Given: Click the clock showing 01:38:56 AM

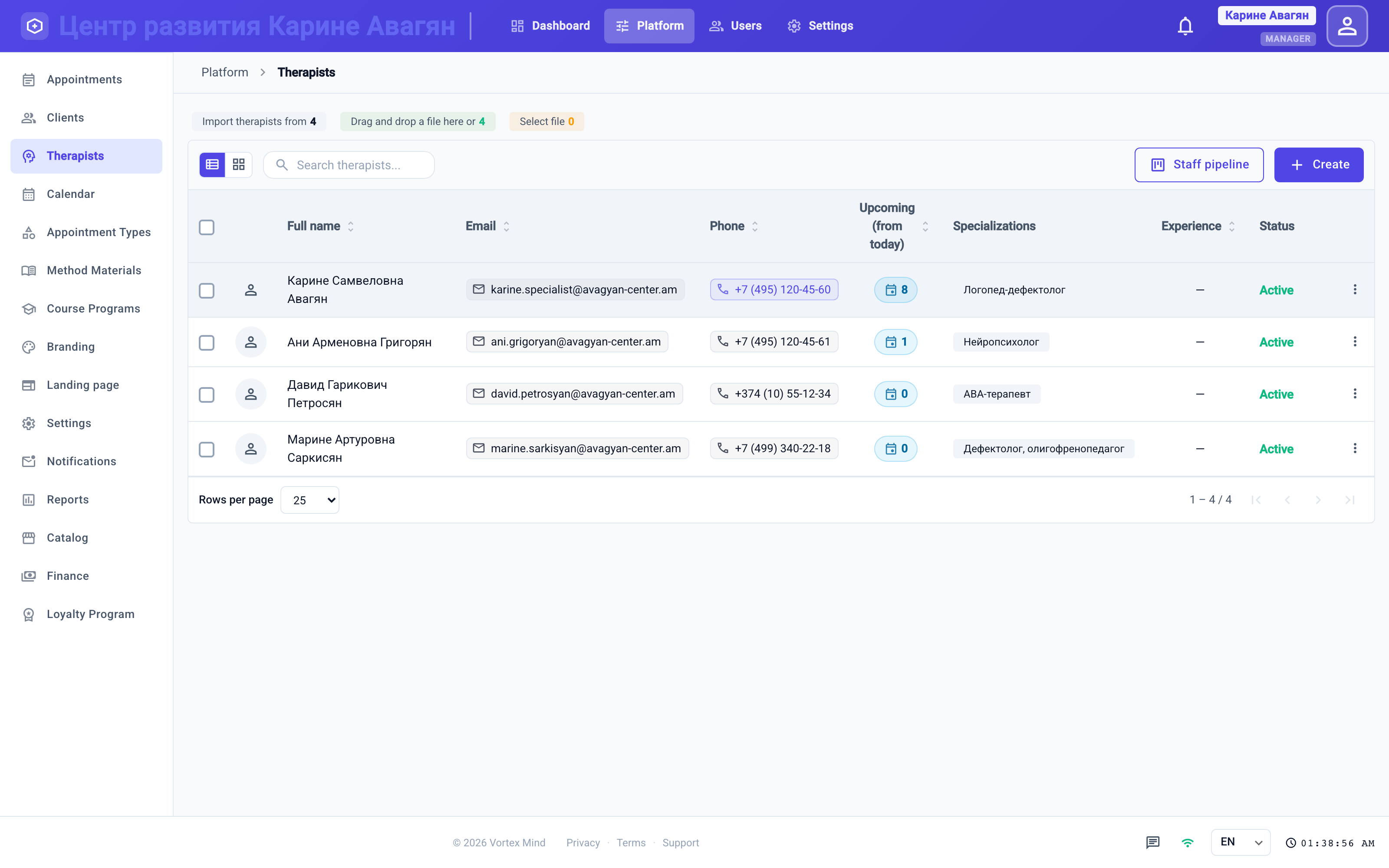Looking at the screenshot, I should tap(1330, 843).
